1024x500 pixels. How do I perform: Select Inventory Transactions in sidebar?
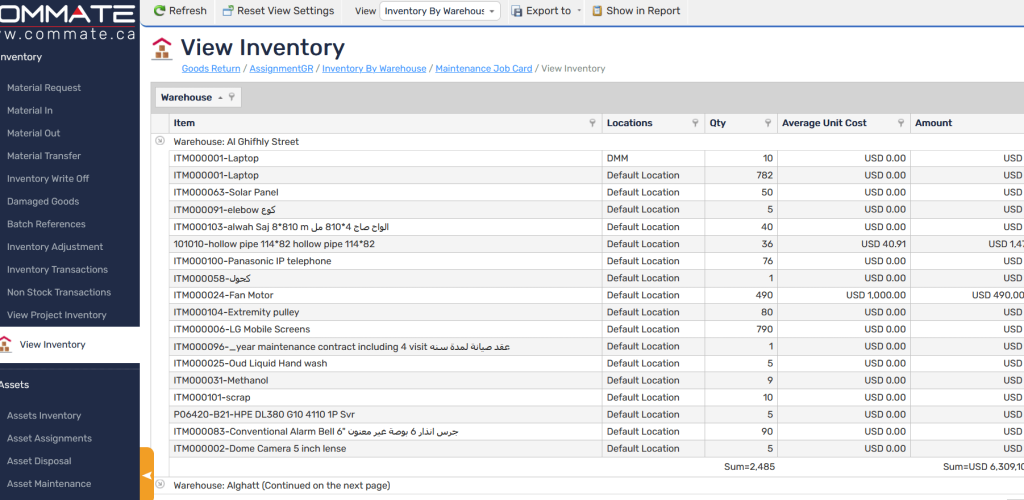pyautogui.click(x=57, y=270)
